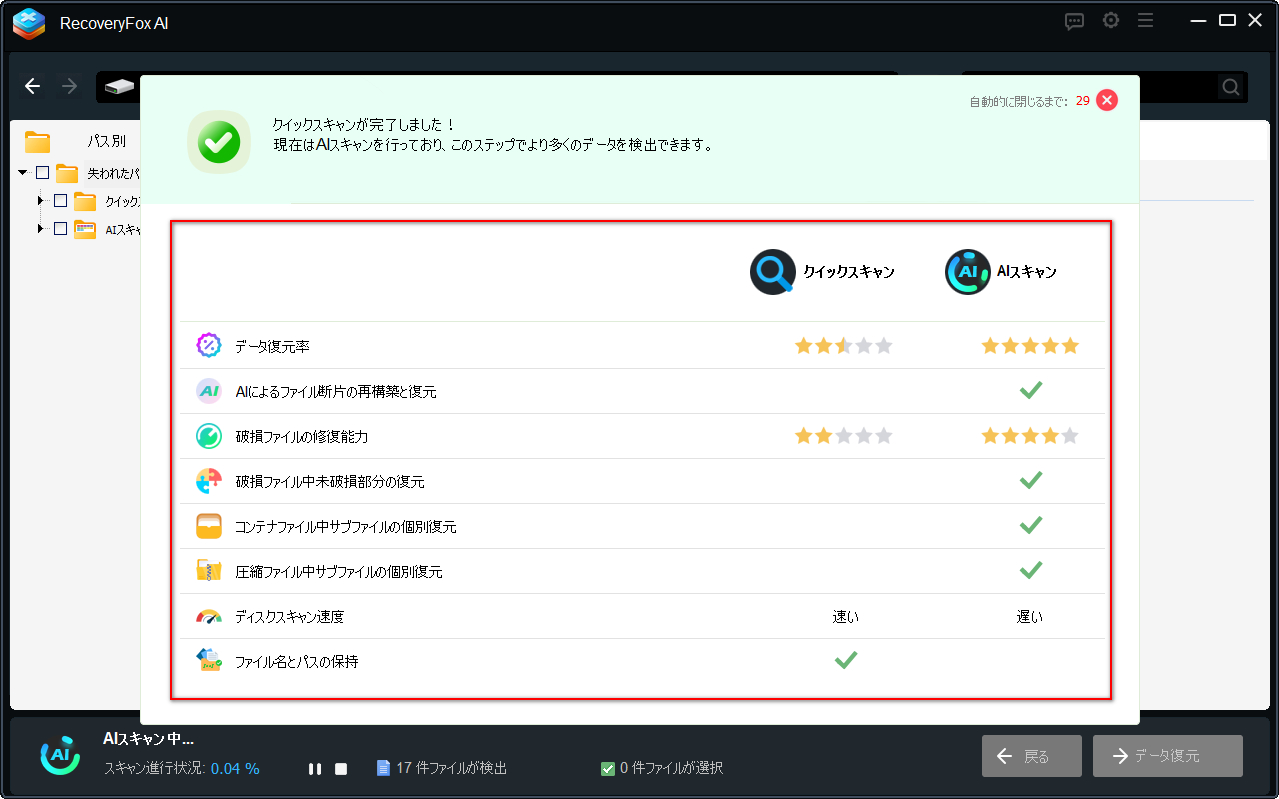Image resolution: width=1279 pixels, height=799 pixels.
Task: Click the コンテナファイル icon
Action: pyautogui.click(x=208, y=526)
